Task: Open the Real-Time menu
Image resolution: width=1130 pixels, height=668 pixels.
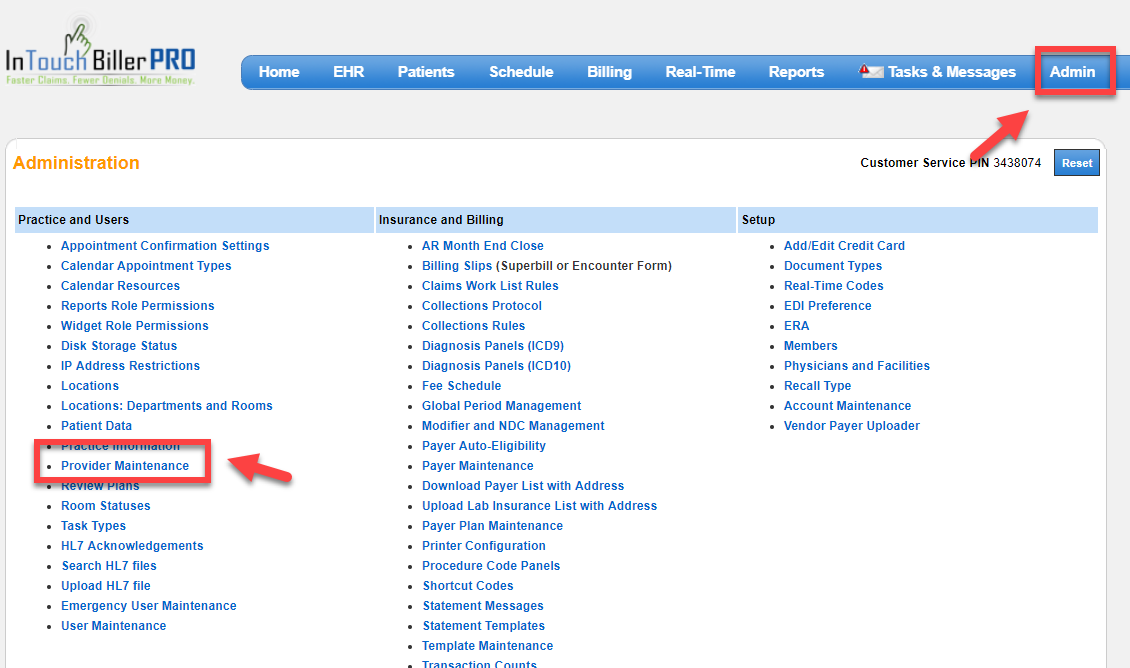Action: pyautogui.click(x=700, y=72)
